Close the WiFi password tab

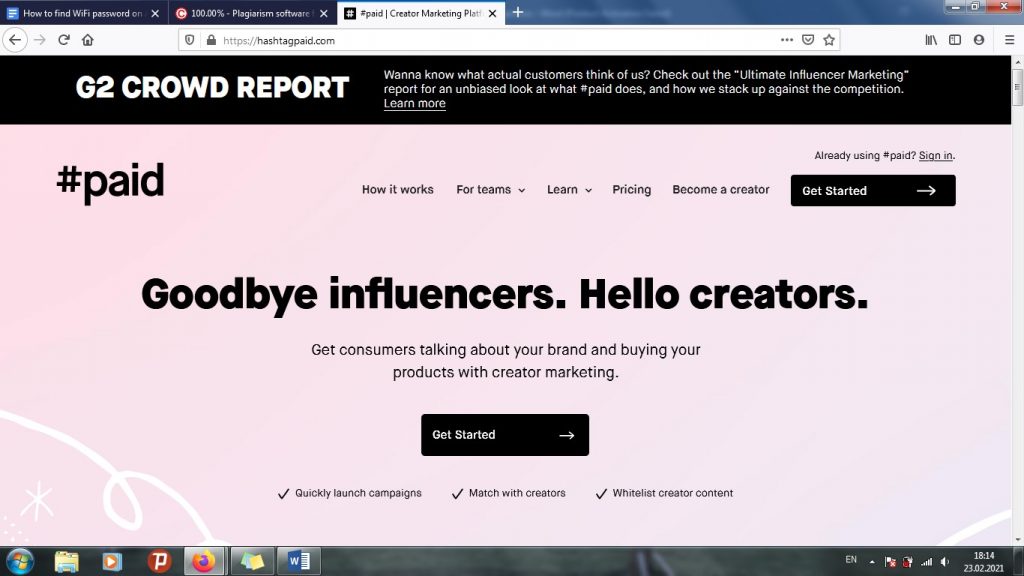tap(155, 13)
